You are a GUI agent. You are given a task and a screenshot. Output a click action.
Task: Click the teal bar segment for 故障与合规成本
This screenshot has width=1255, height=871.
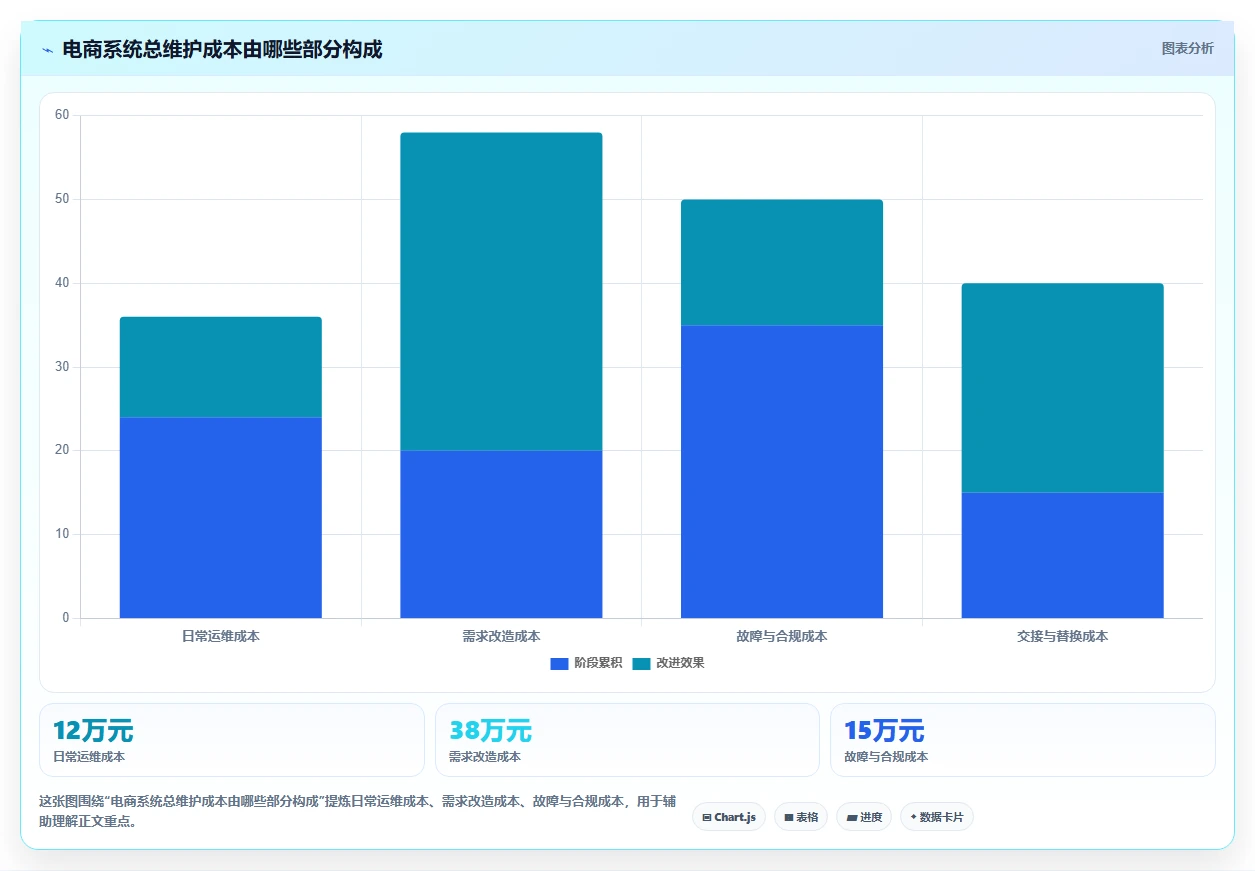click(782, 262)
